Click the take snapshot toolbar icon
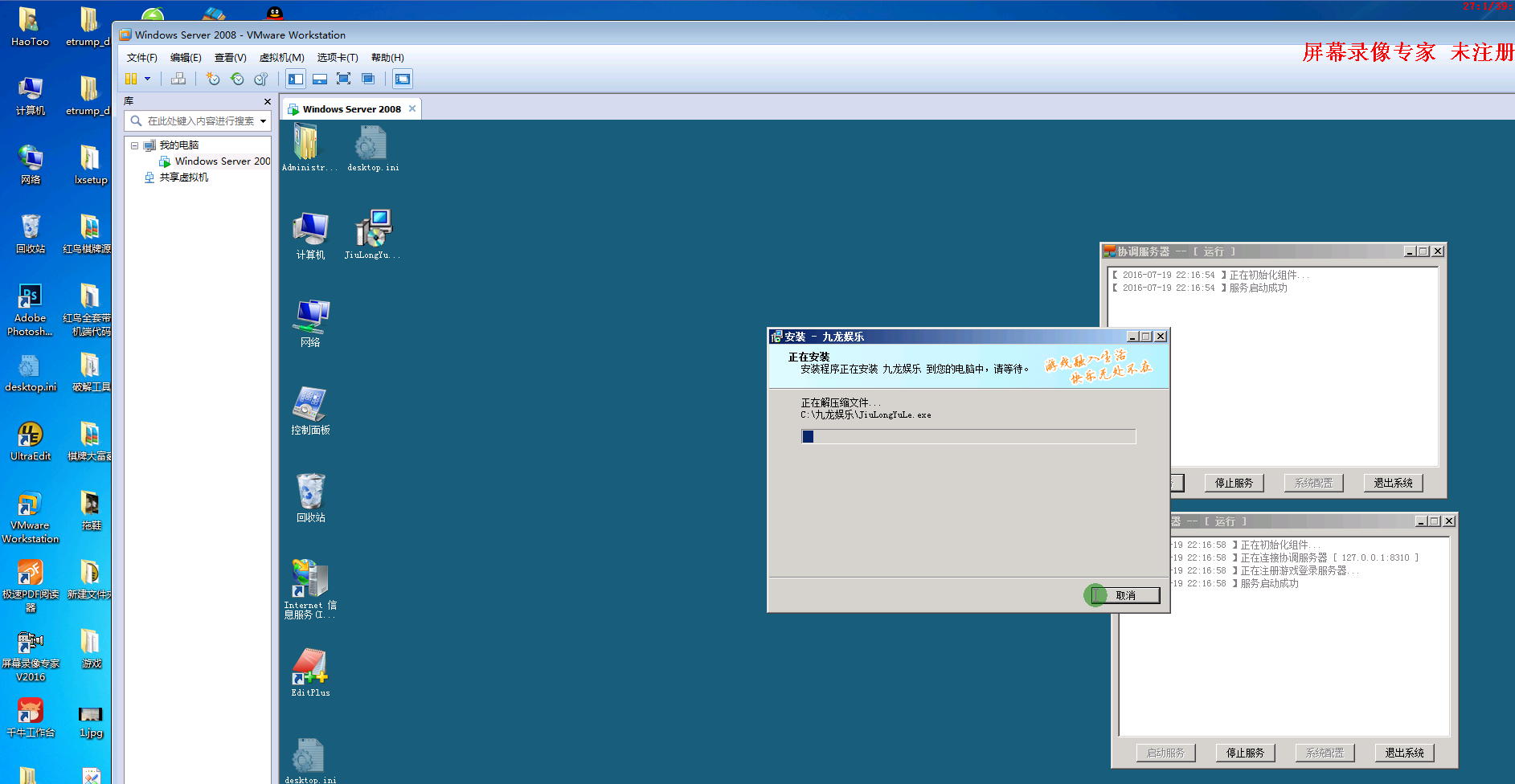This screenshot has width=1515, height=784. pos(212,79)
